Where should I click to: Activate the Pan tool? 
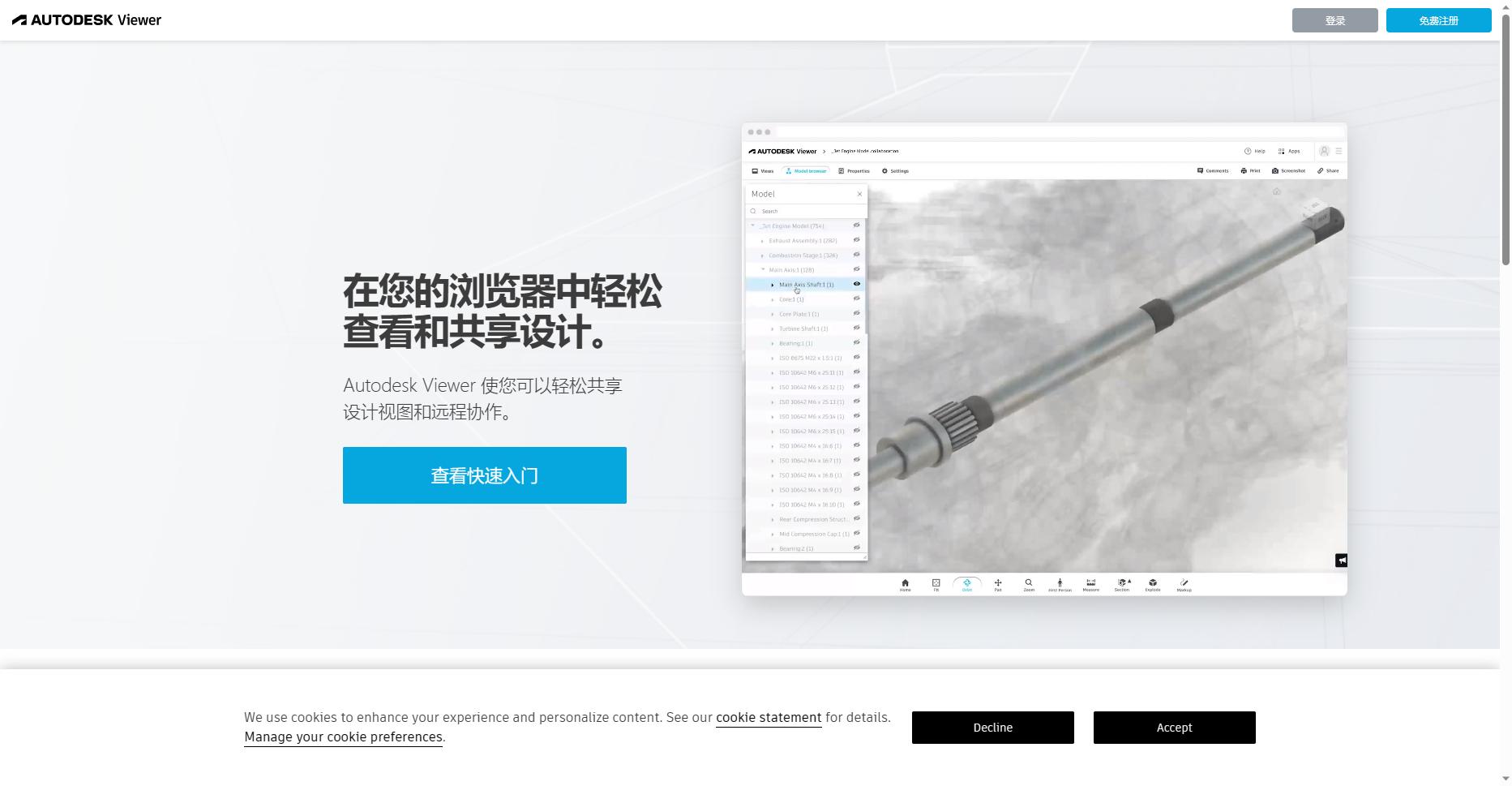998,582
